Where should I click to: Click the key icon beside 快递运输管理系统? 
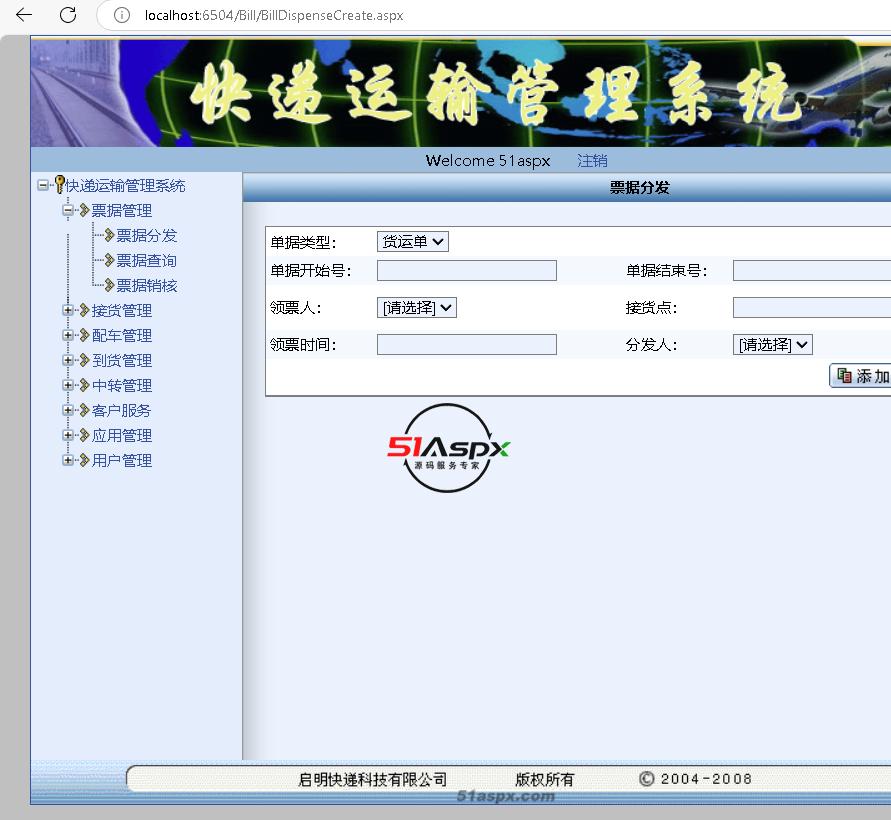coord(59,185)
